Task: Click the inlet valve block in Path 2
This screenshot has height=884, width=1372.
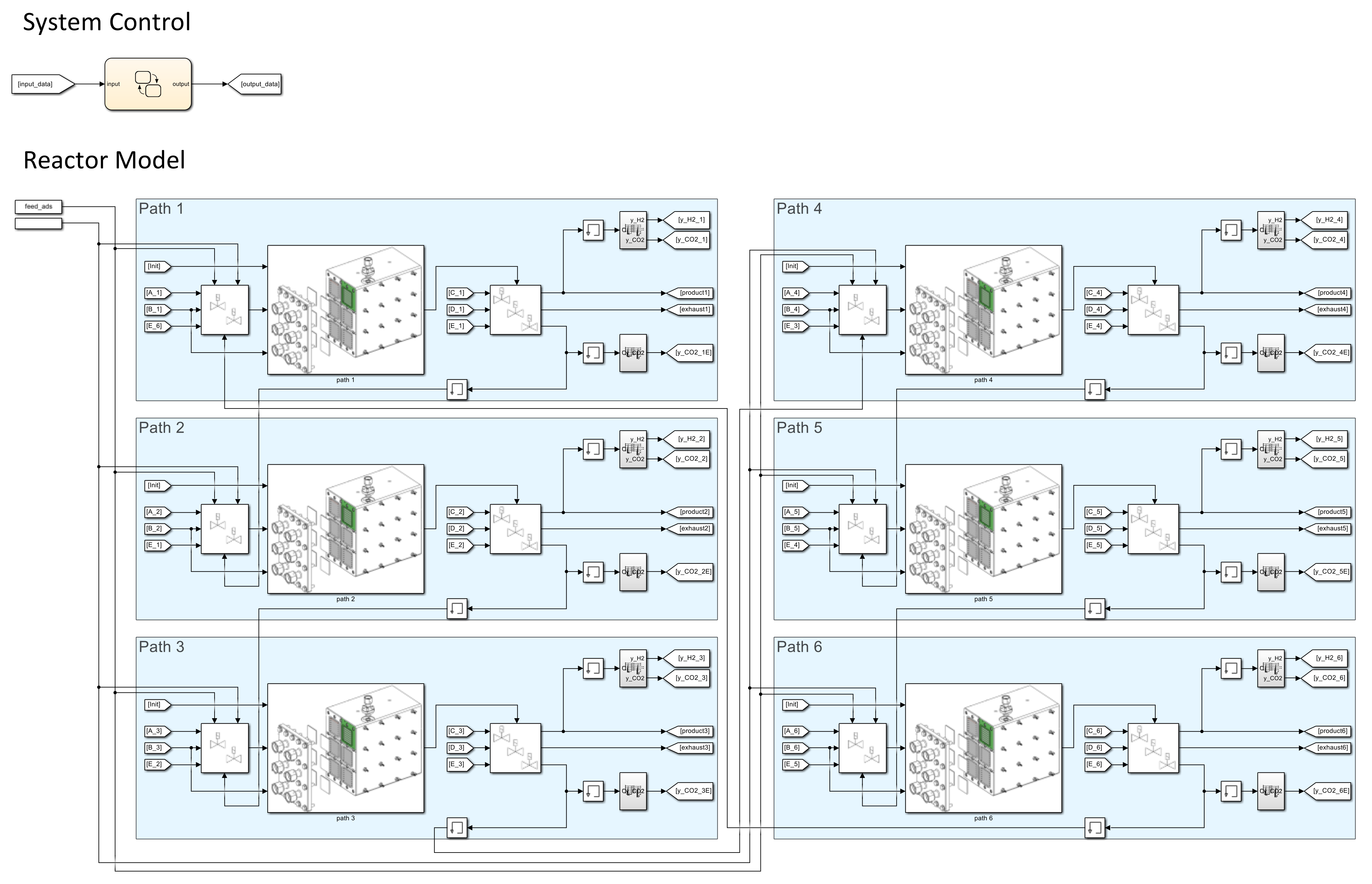Action: 225,529
